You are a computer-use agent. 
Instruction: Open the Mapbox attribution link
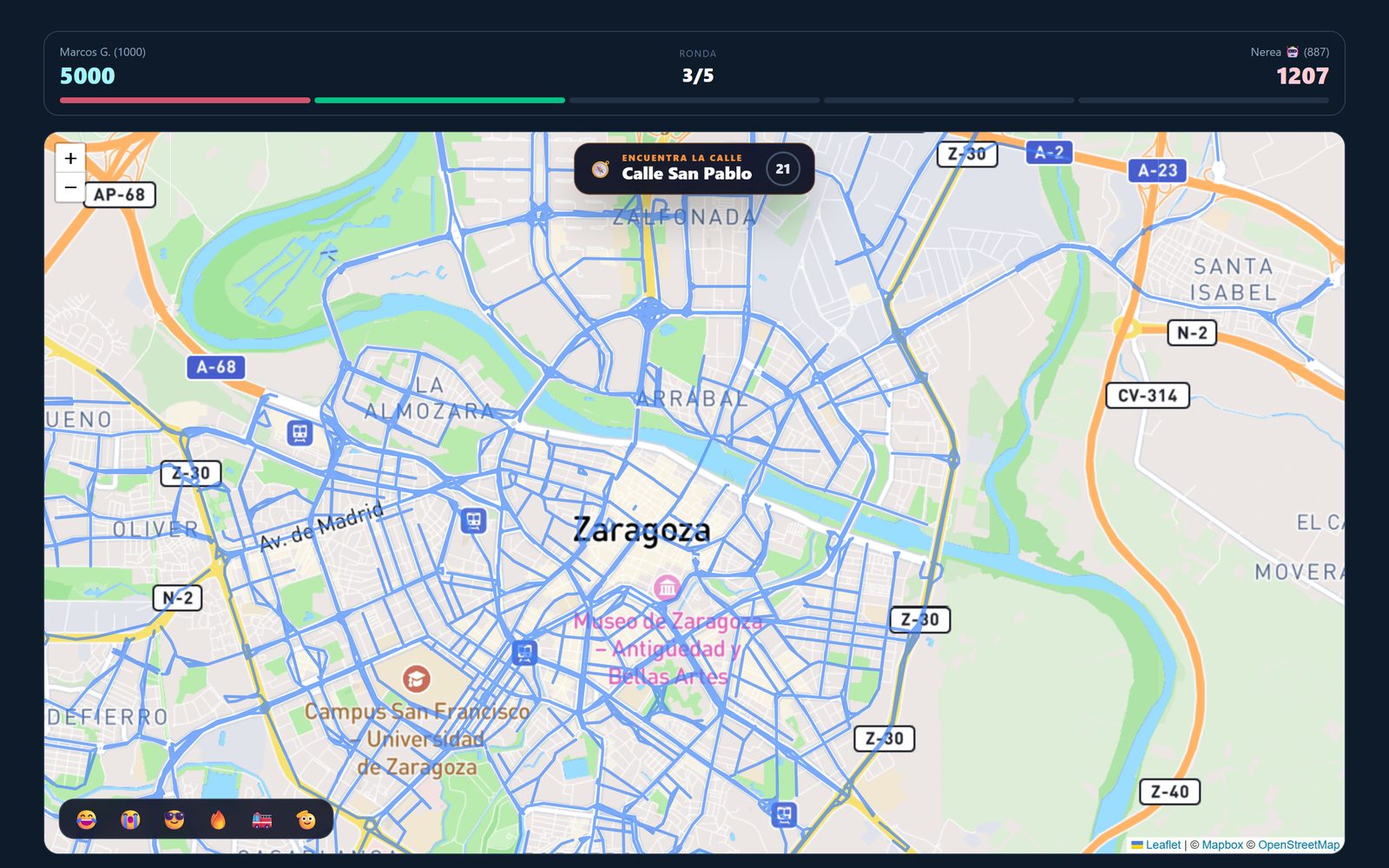[1222, 845]
